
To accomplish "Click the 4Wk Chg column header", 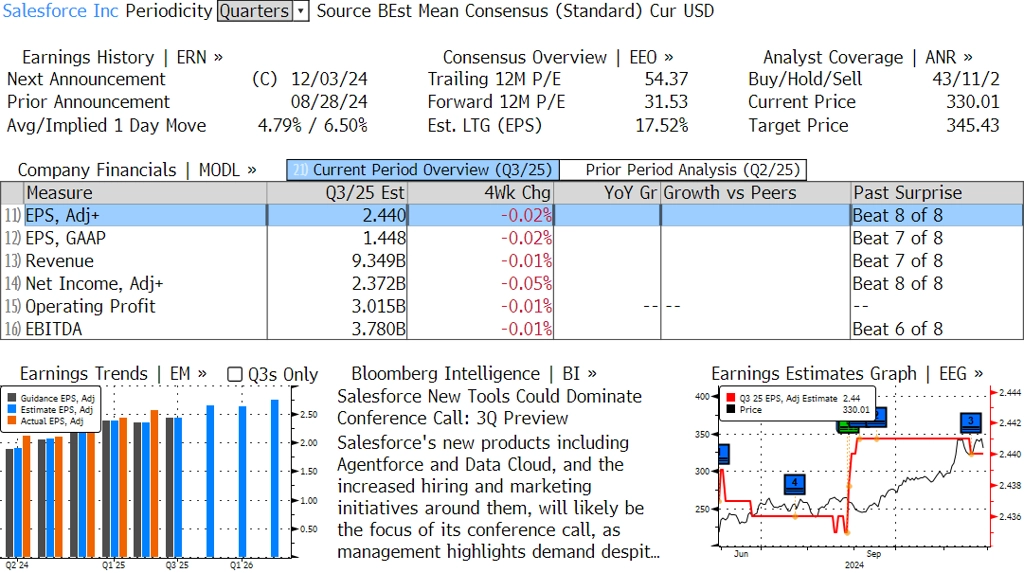I will pyautogui.click(x=481, y=193).
